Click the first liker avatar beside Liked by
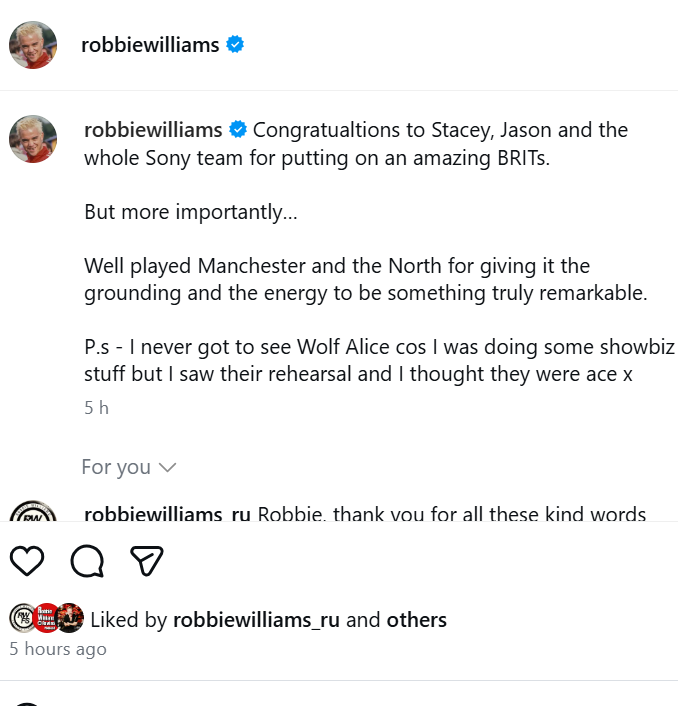 click(x=22, y=619)
